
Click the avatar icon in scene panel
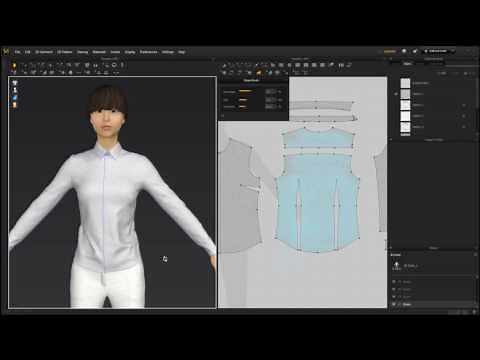click(x=397, y=266)
